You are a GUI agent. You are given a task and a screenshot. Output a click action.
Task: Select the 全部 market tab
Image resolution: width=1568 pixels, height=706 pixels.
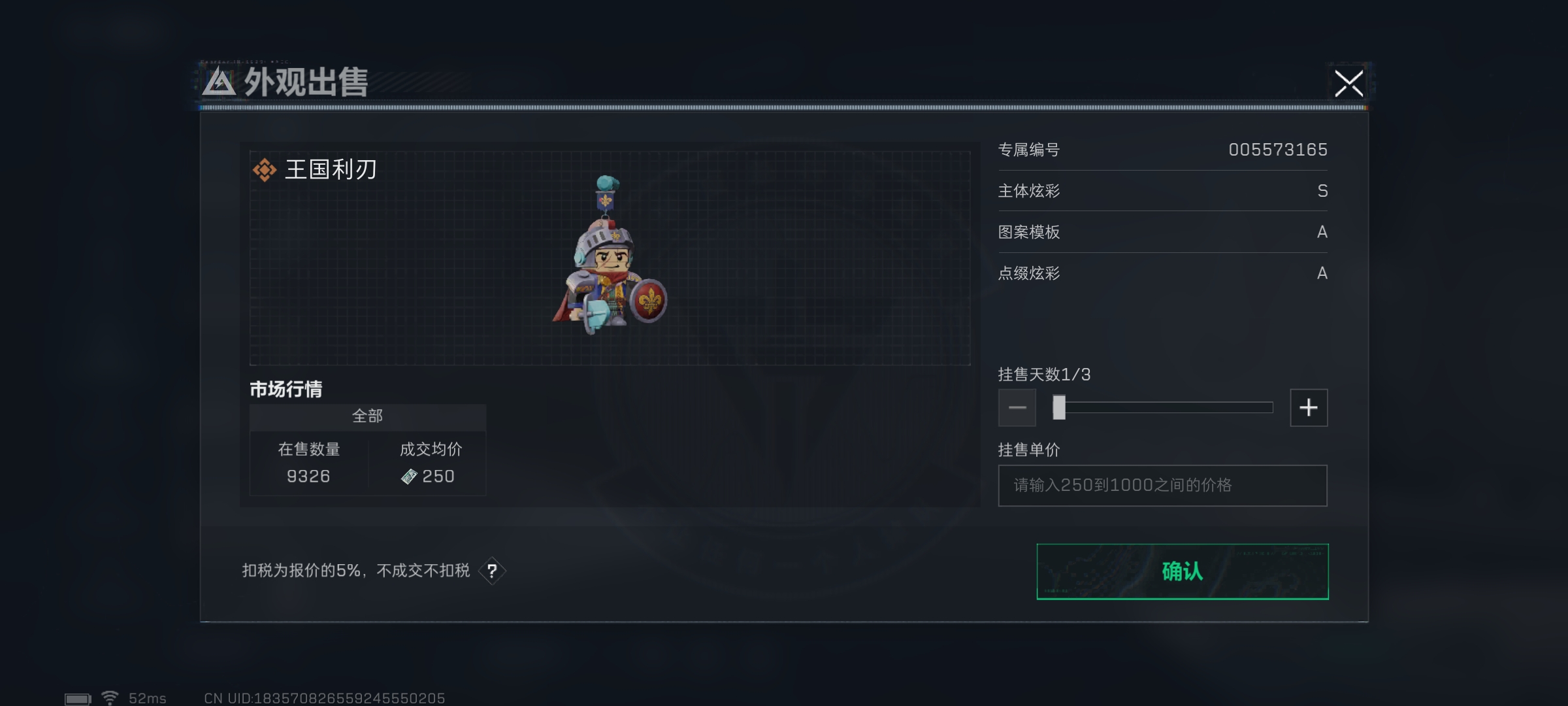pos(368,416)
